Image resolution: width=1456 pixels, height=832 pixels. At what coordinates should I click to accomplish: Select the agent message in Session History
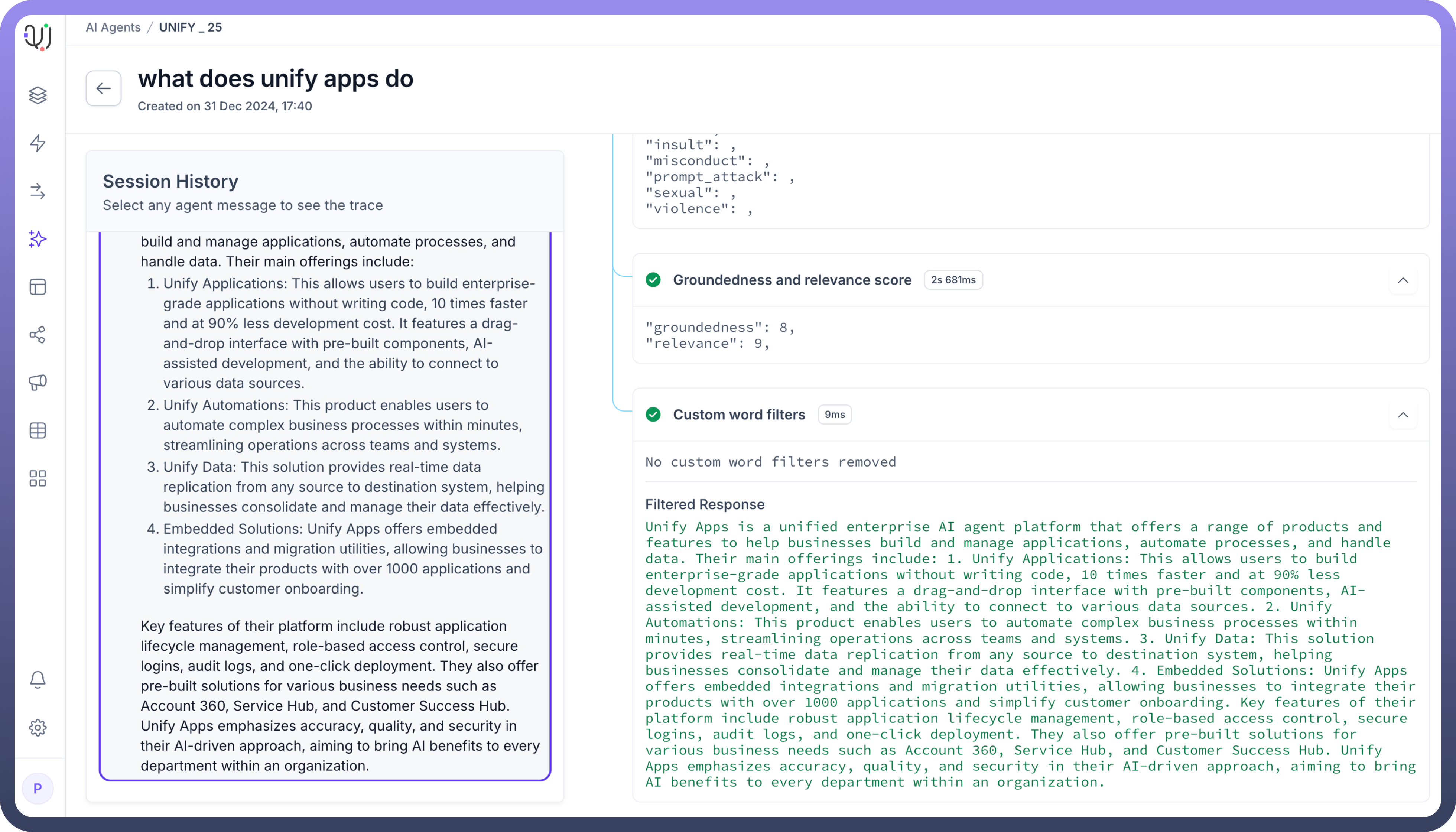[x=325, y=503]
